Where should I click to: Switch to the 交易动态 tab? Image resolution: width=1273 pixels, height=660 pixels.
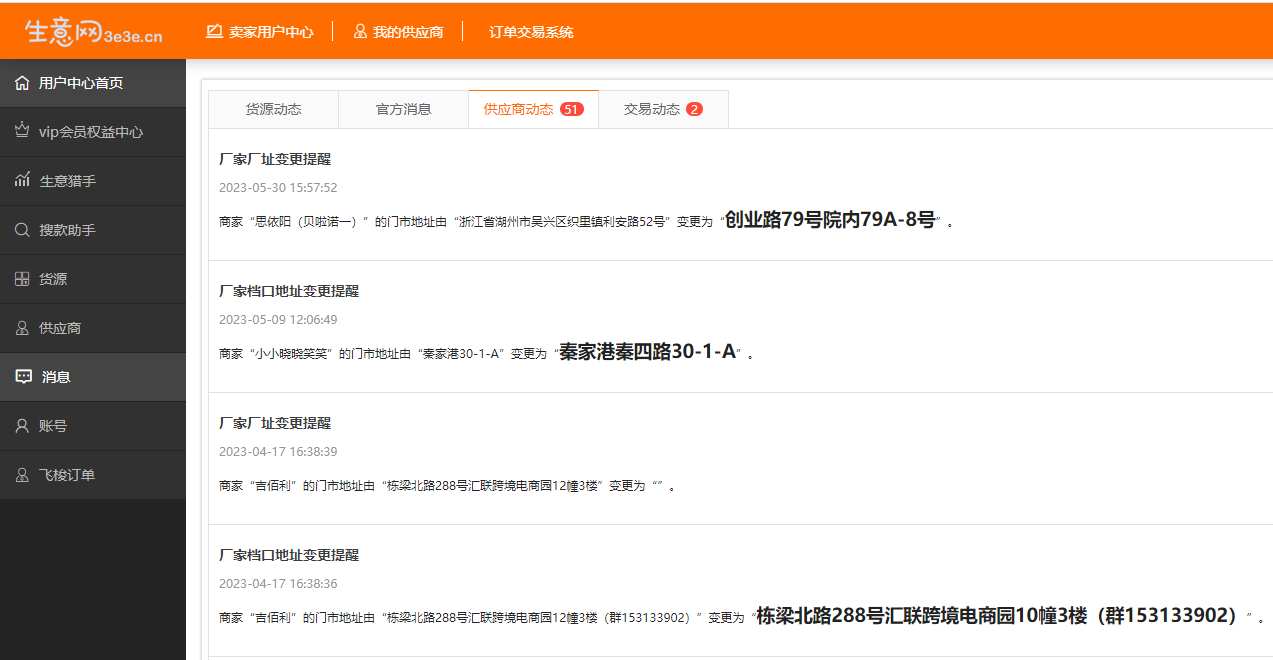(663, 109)
